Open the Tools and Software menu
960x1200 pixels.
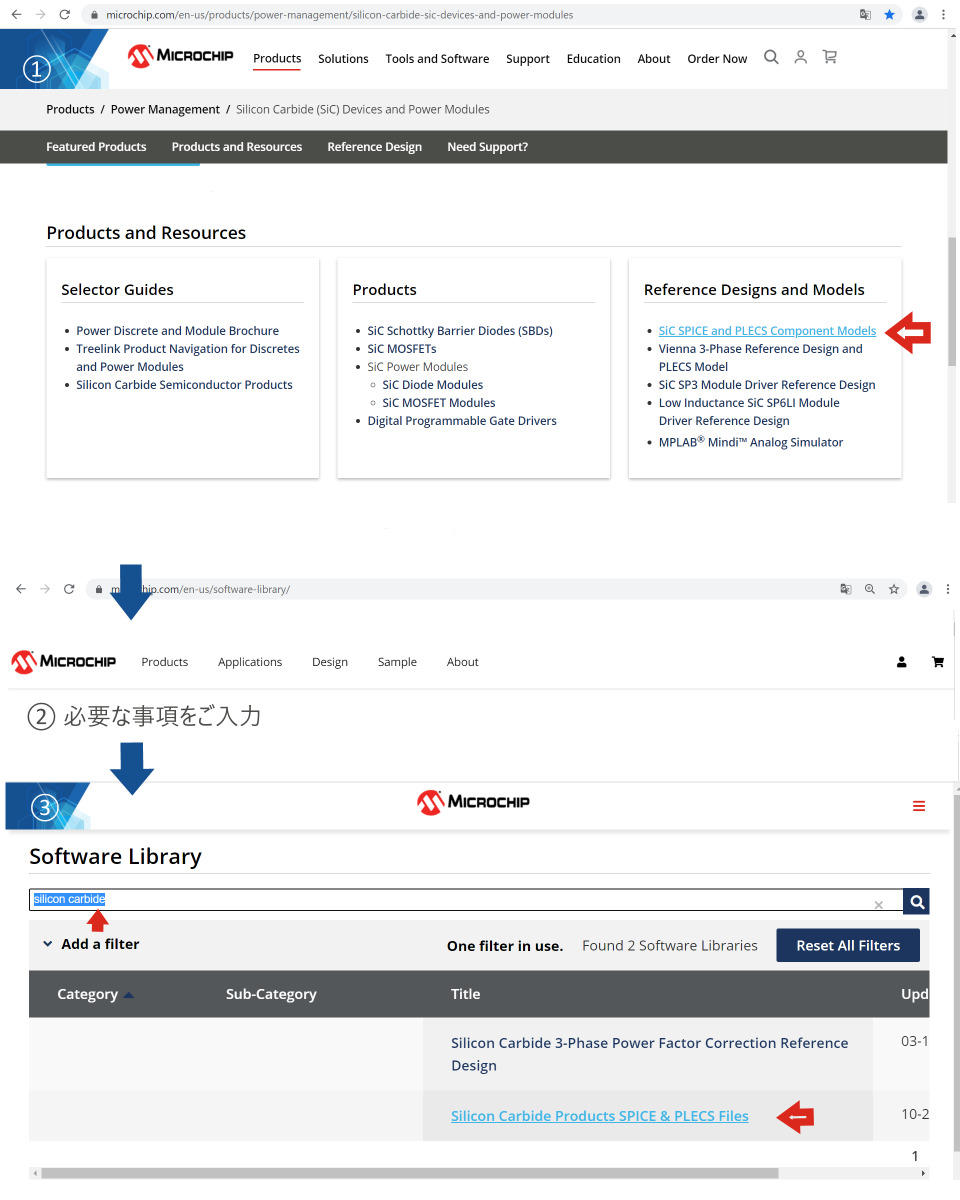point(437,59)
